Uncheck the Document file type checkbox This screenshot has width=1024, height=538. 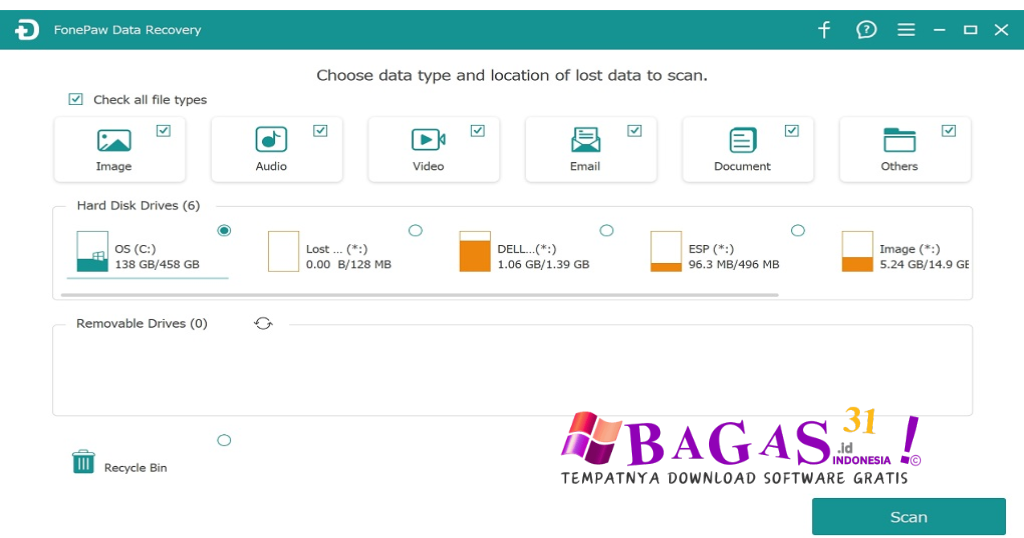(x=792, y=131)
